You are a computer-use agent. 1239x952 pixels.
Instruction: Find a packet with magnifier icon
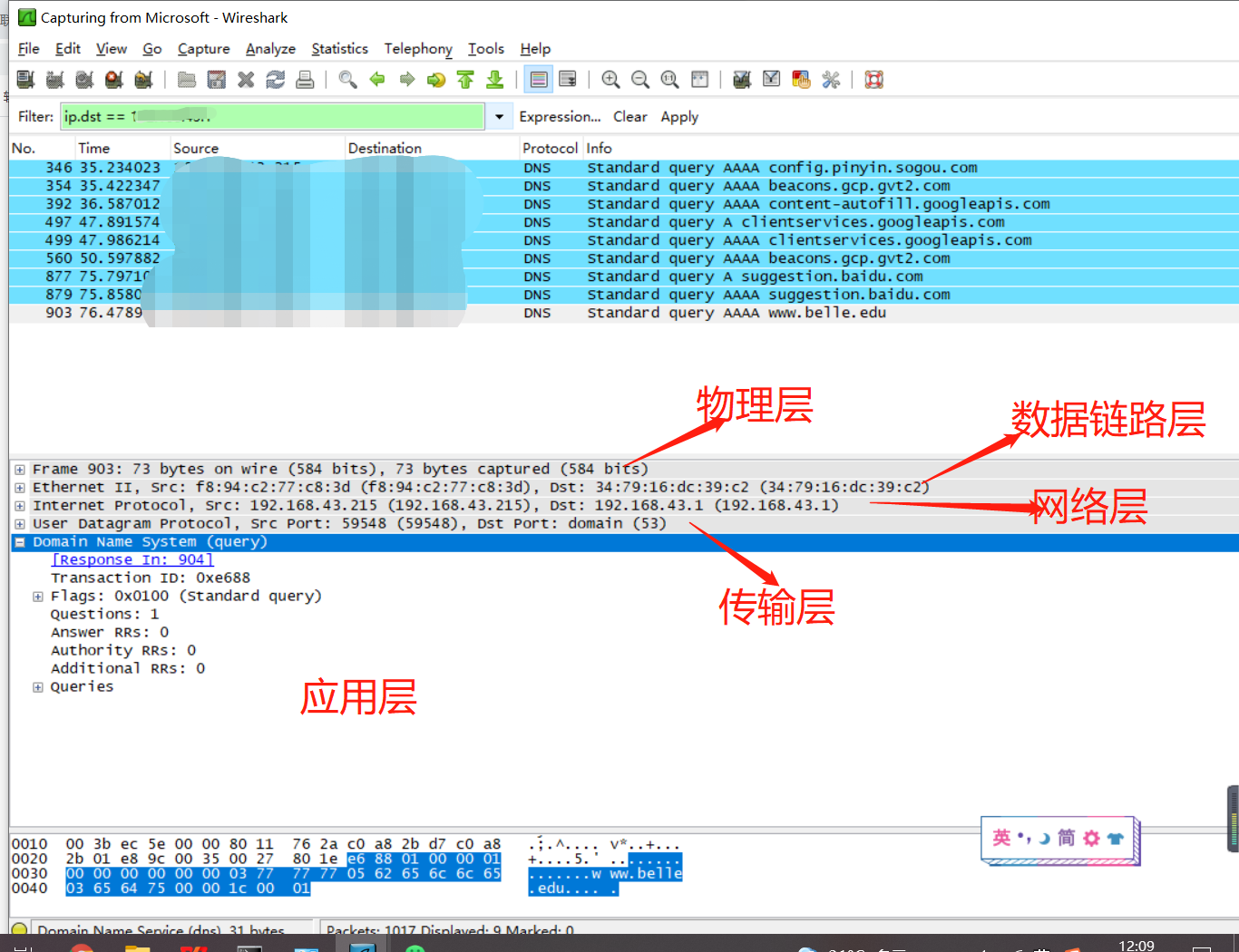pyautogui.click(x=347, y=80)
